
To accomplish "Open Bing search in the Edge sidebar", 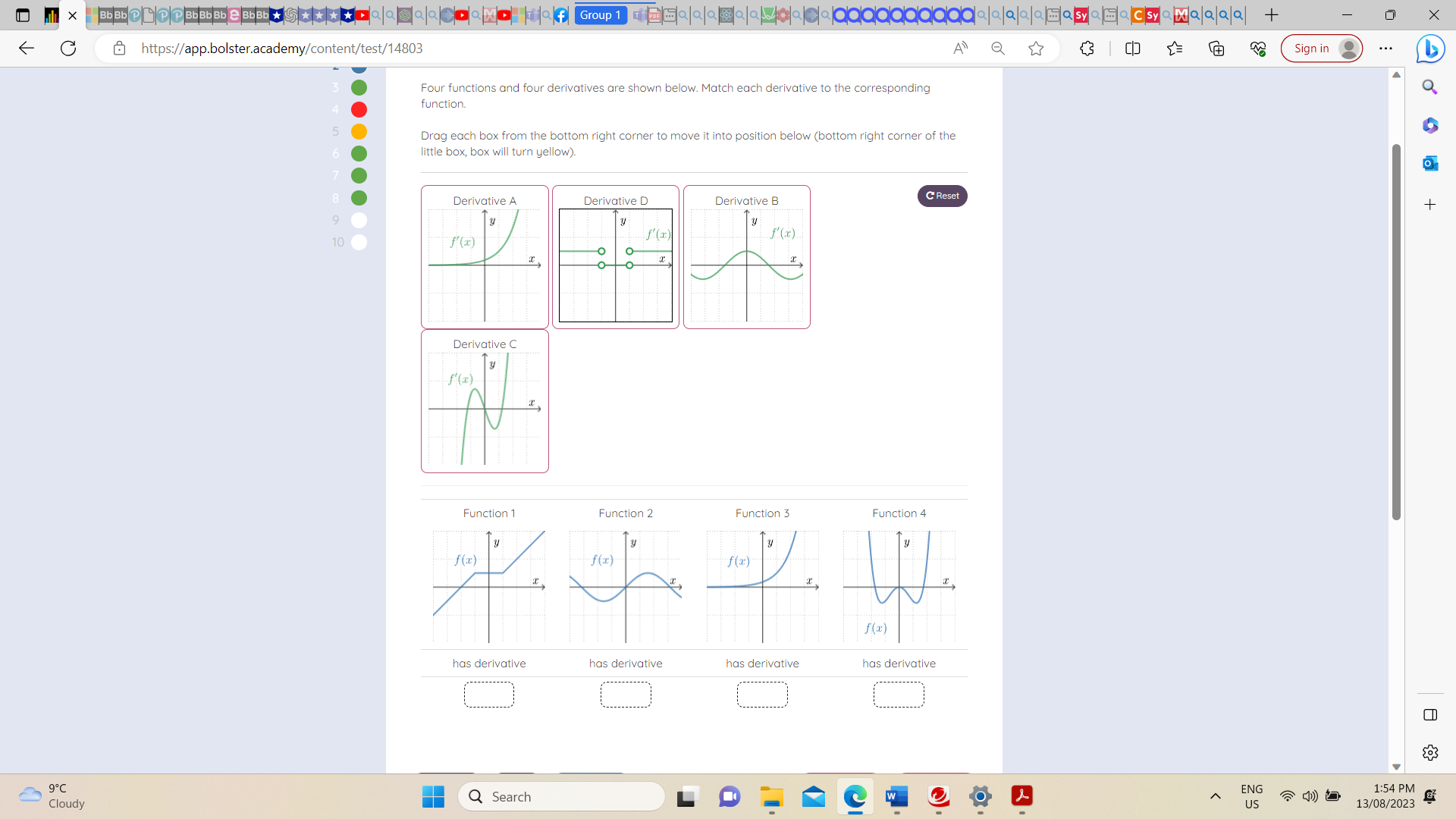I will point(1430,86).
